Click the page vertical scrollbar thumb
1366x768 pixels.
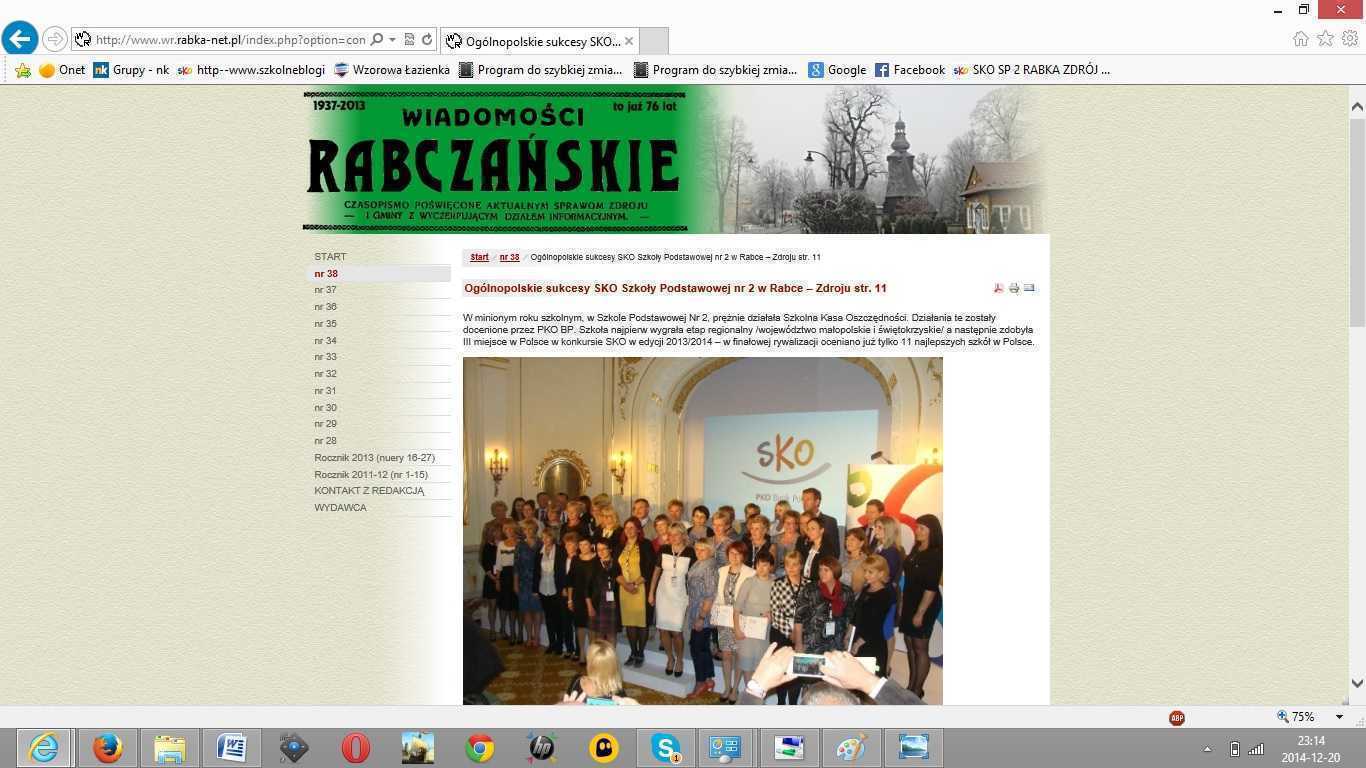pos(1357,222)
